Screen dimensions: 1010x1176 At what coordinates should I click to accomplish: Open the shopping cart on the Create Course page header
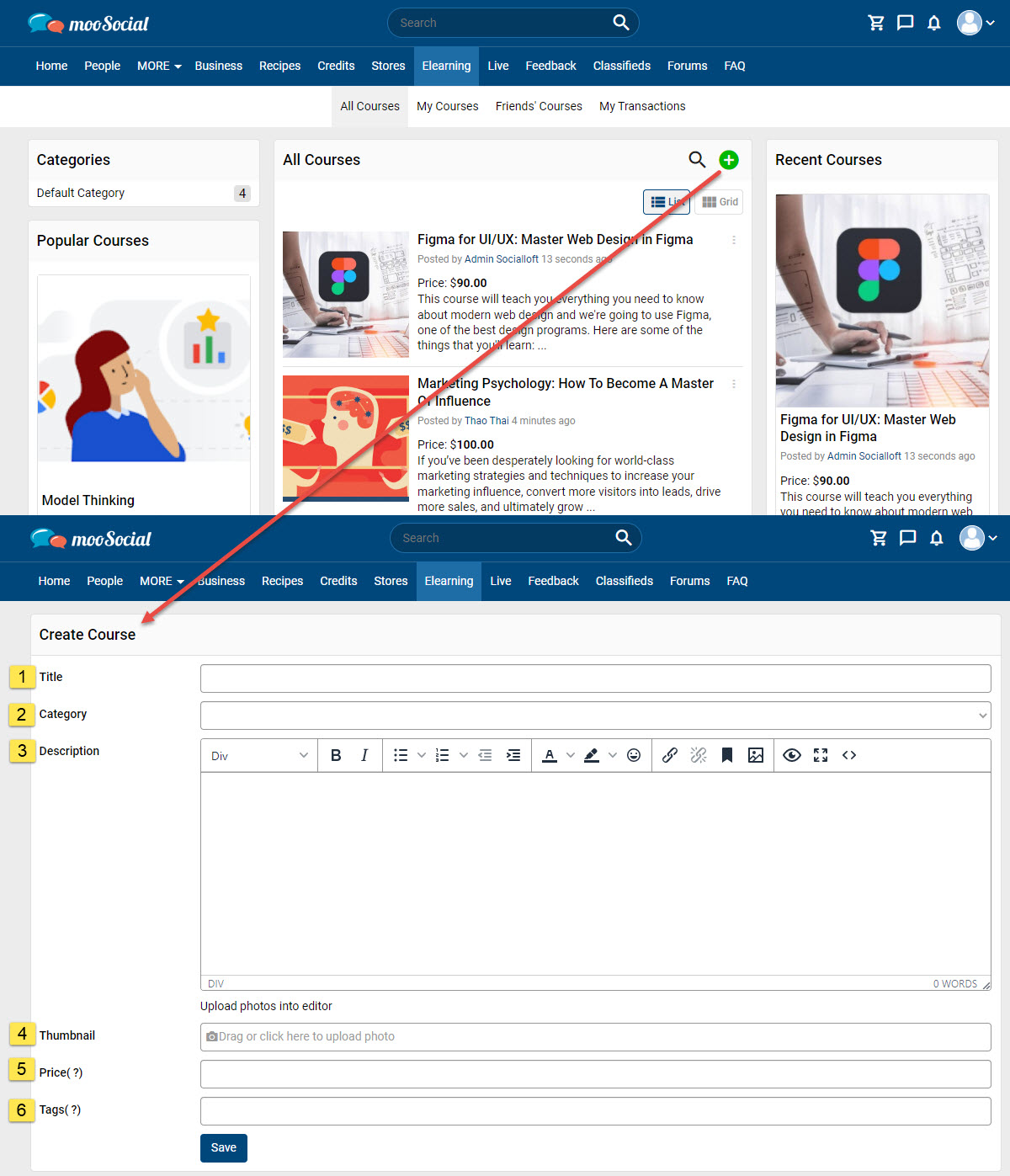coord(879,538)
